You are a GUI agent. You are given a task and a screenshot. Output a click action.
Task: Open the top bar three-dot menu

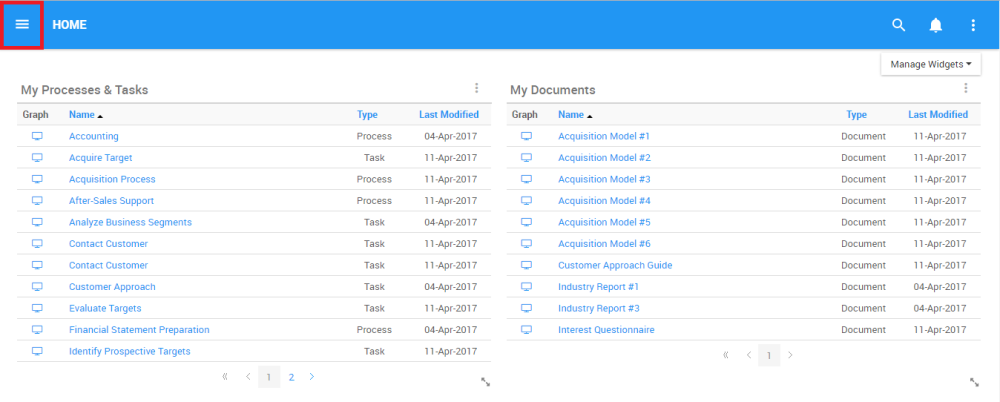[973, 25]
